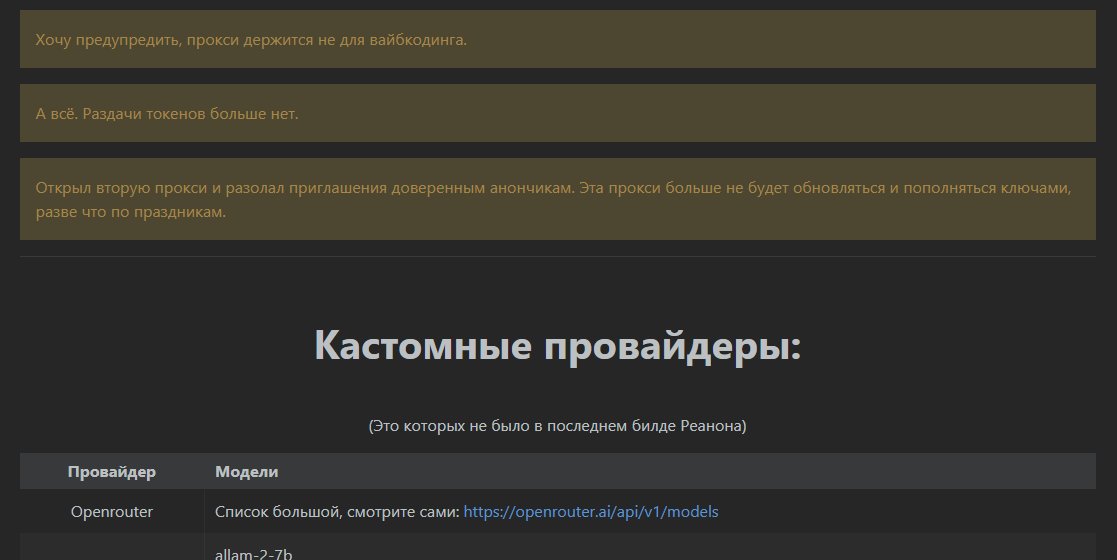Open the openrouter.ai/api/v1/models link
1117x560 pixels.
pos(590,512)
